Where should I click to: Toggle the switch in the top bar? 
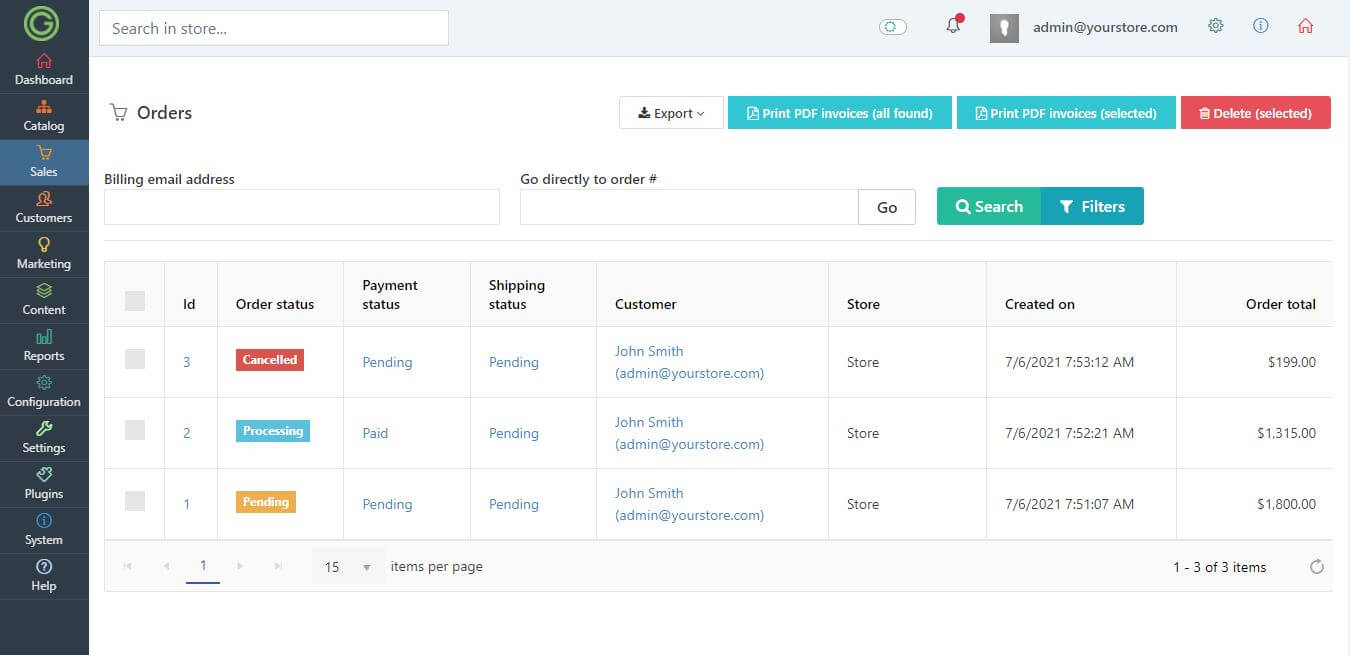click(x=893, y=27)
